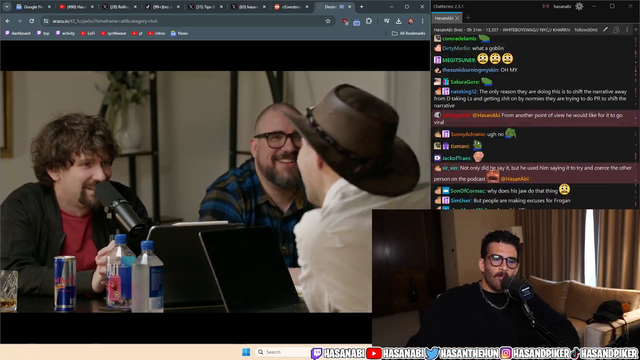Click username SakuraGore in chat

465,82
